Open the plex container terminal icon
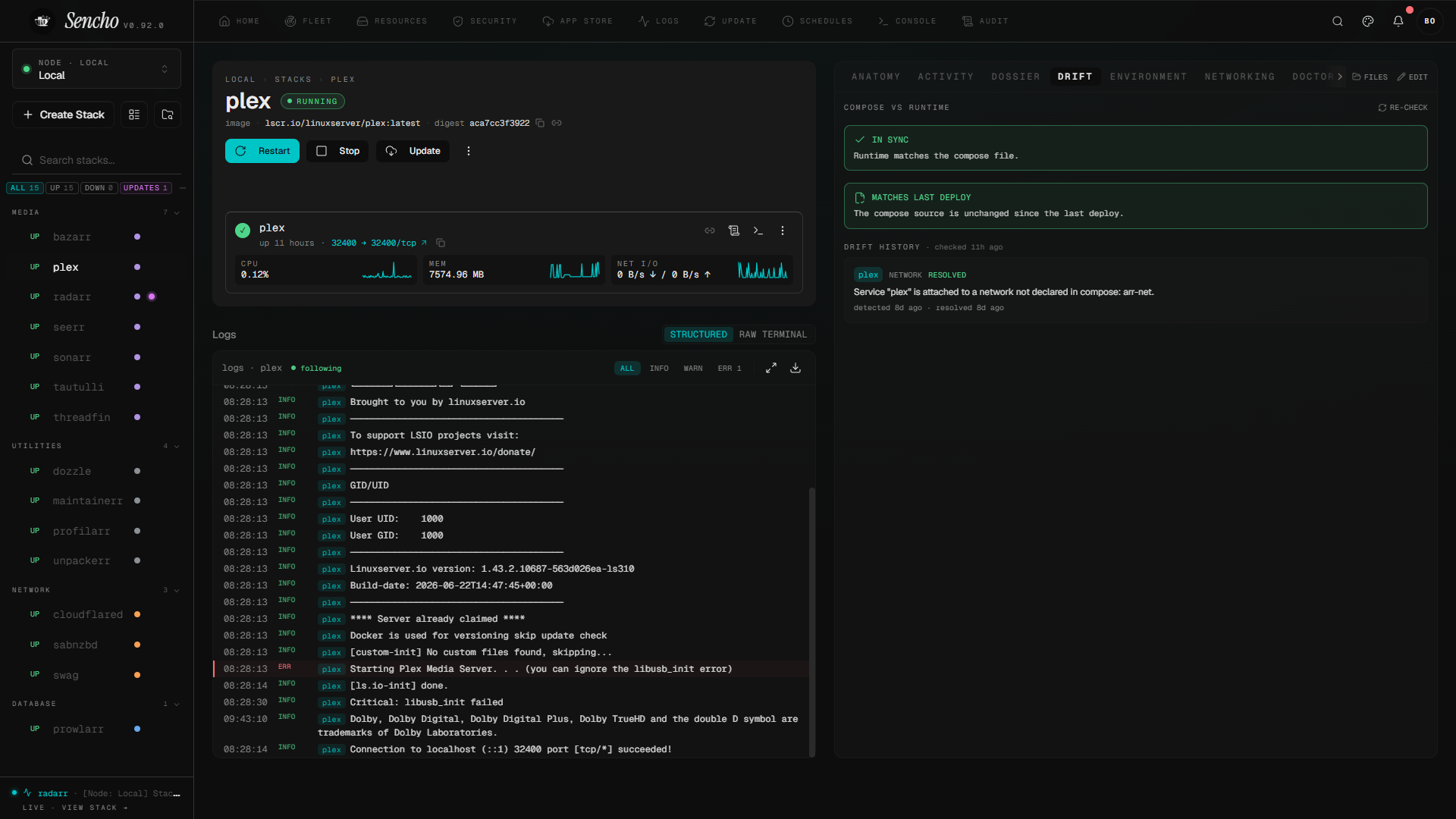 click(758, 231)
